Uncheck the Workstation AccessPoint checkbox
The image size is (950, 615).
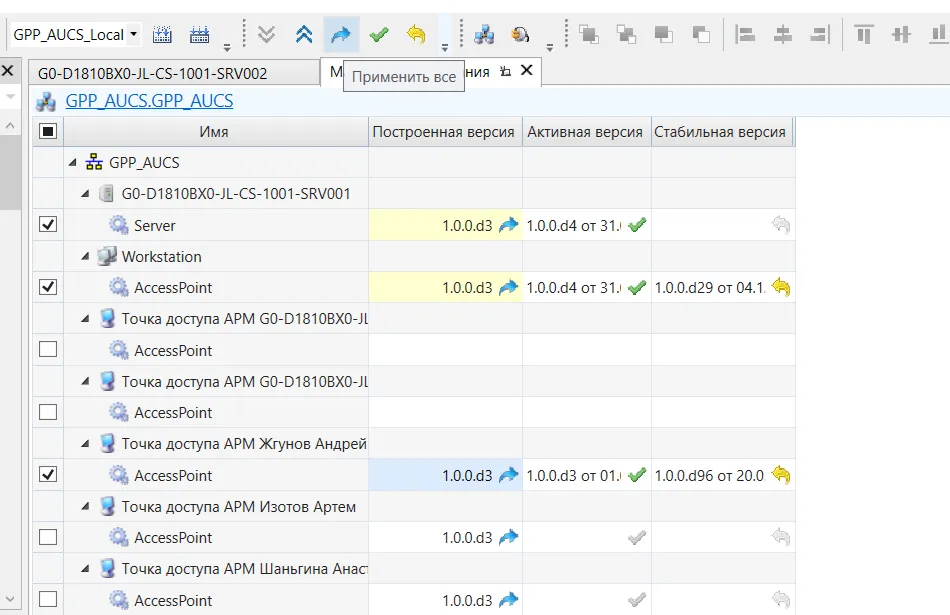(48, 287)
